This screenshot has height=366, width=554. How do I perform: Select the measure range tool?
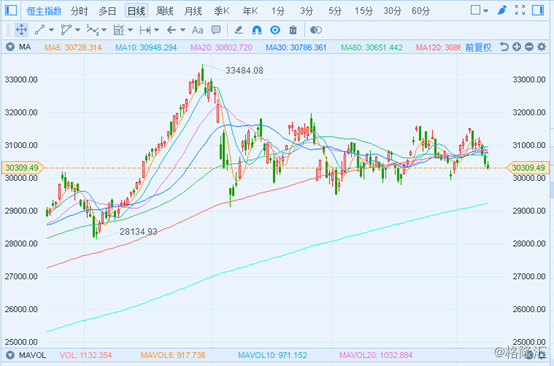[145, 30]
